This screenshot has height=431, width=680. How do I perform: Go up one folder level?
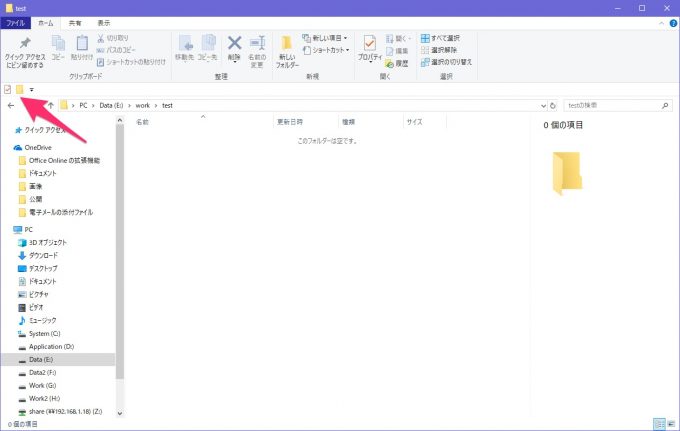[51, 105]
